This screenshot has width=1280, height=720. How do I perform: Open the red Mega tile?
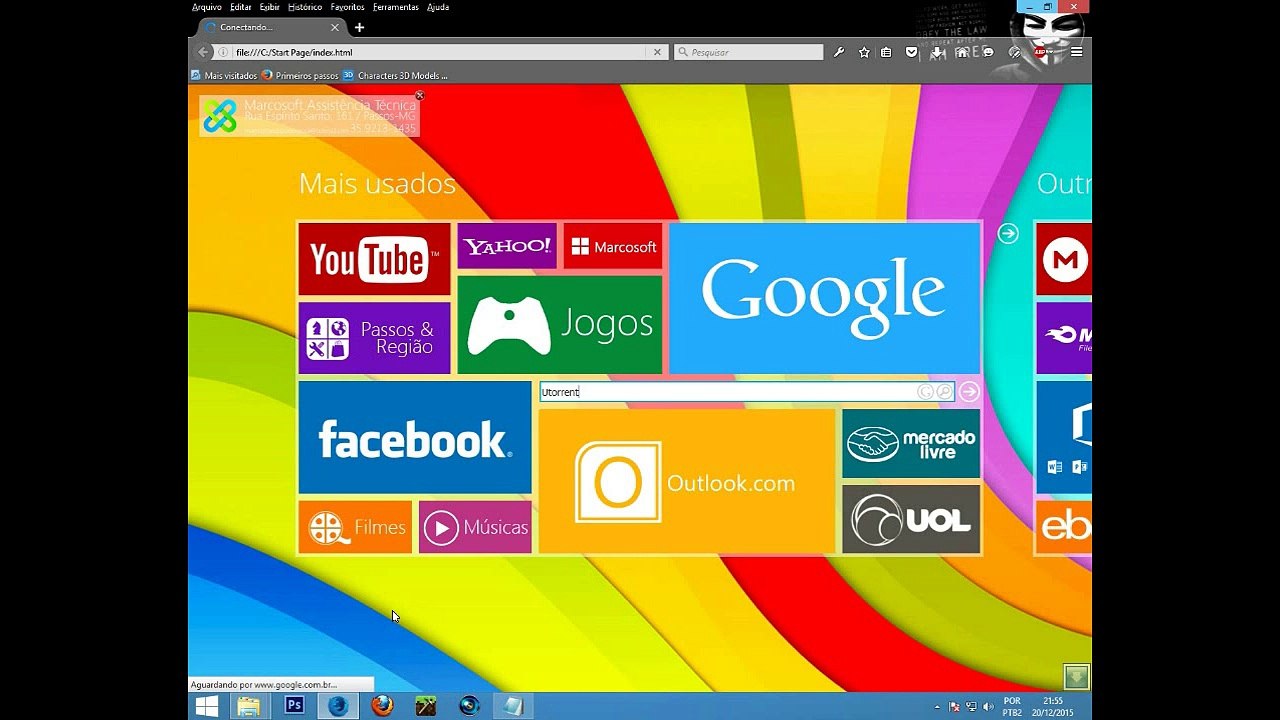pos(1064,259)
